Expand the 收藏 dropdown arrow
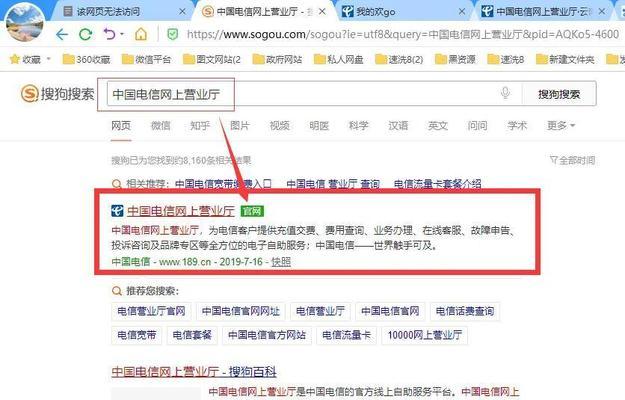 coord(49,59)
